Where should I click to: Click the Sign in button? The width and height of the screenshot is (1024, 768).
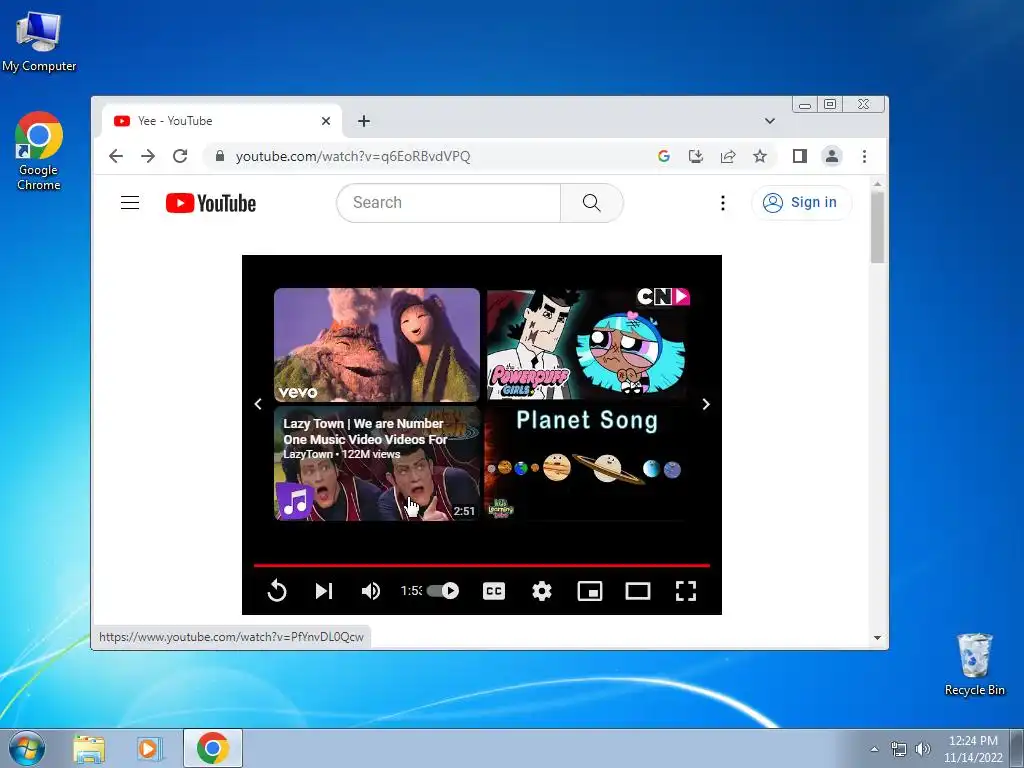(801, 202)
